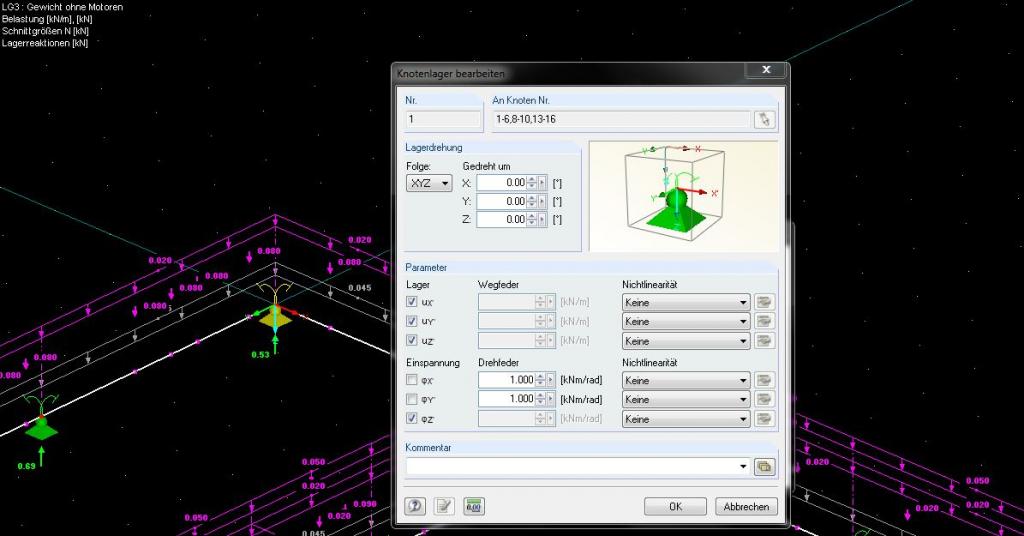Click the Z rotation angle field
The height and width of the screenshot is (536, 1024).
[502, 219]
